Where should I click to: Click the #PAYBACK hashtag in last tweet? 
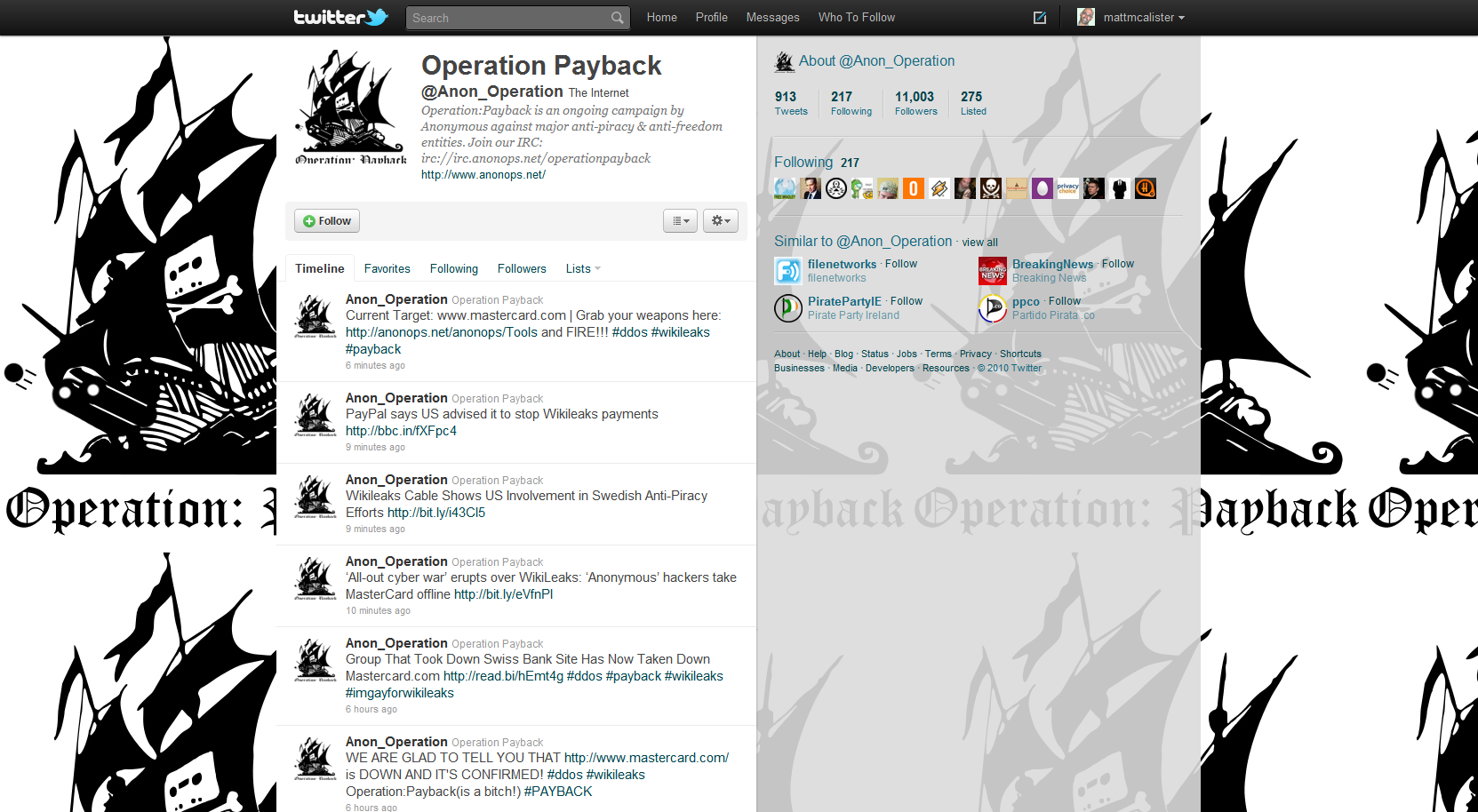558,792
